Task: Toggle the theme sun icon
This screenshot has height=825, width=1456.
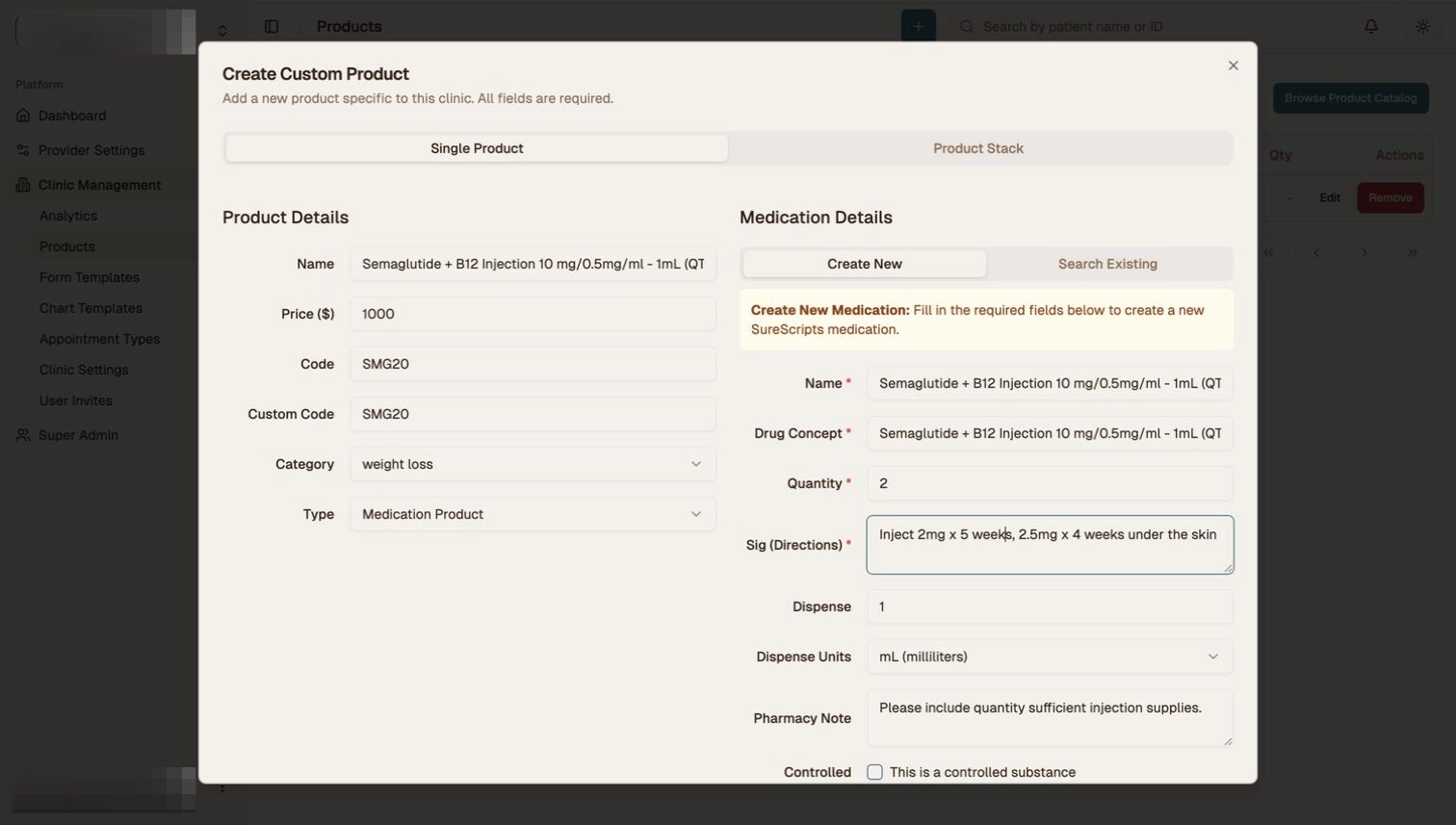Action: [x=1422, y=26]
